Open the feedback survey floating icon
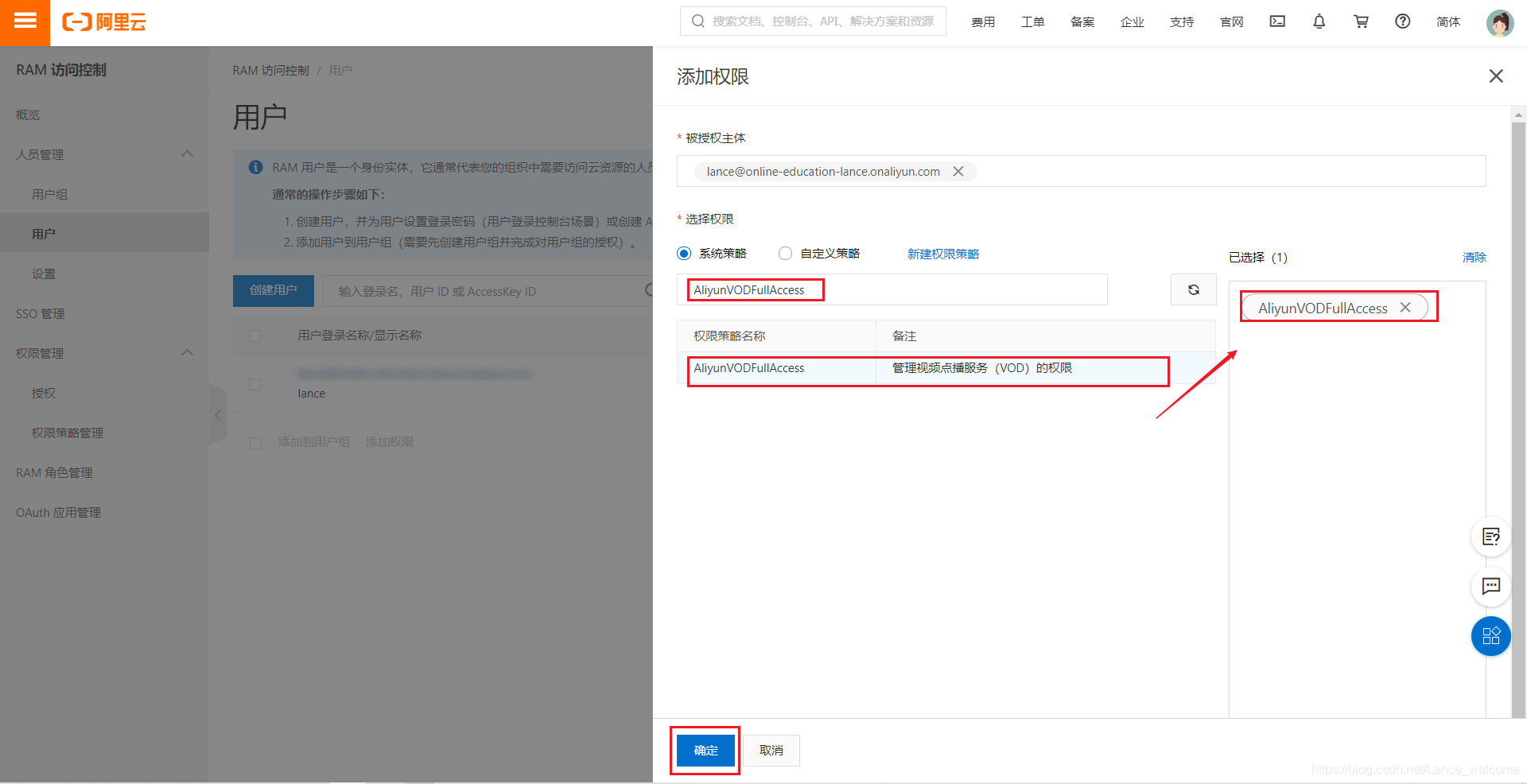 (1491, 537)
